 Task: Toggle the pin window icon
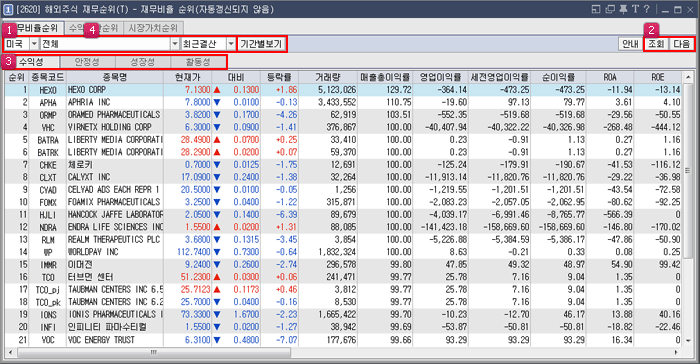623,9
